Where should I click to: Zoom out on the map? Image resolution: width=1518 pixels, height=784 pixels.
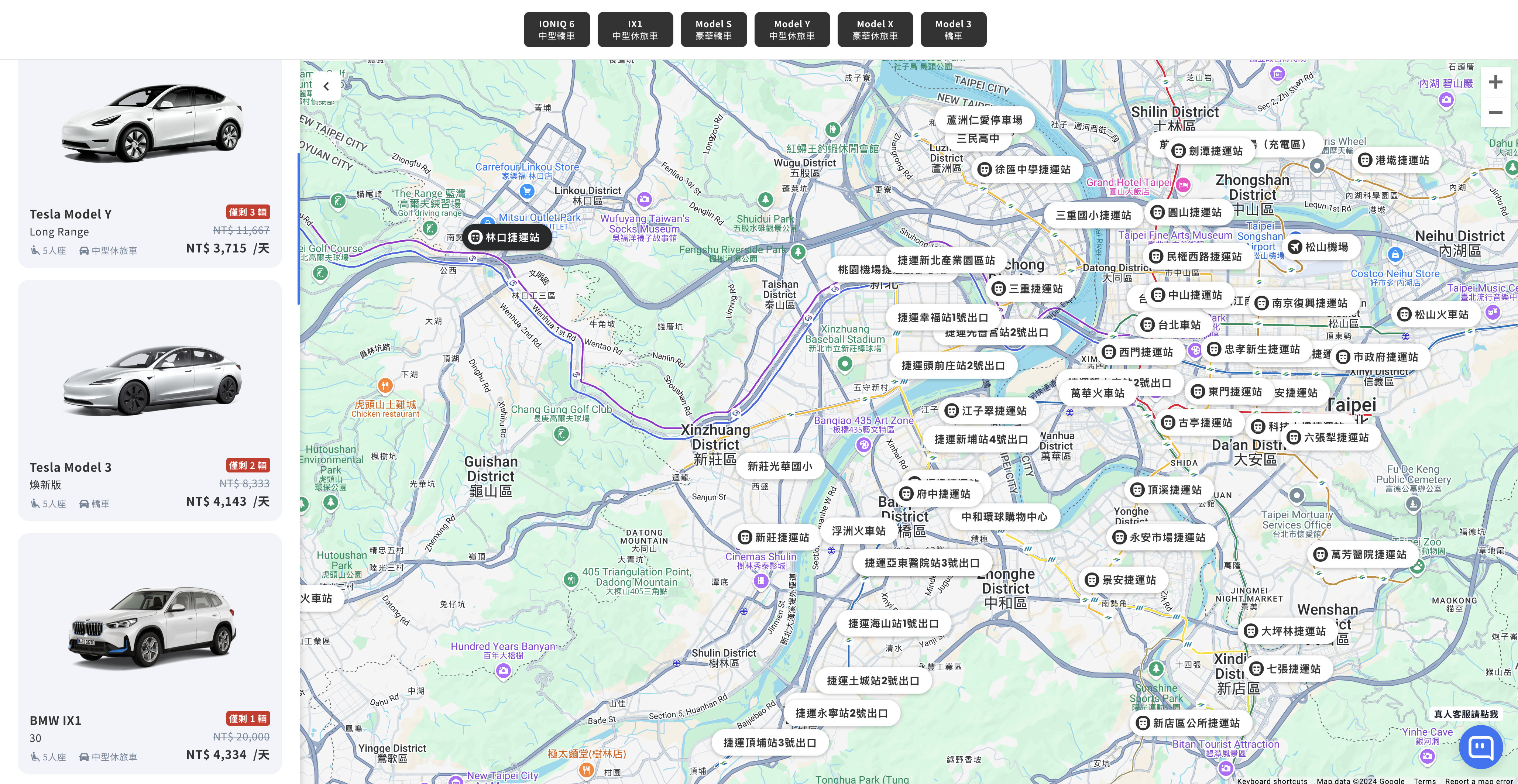tap(1495, 112)
